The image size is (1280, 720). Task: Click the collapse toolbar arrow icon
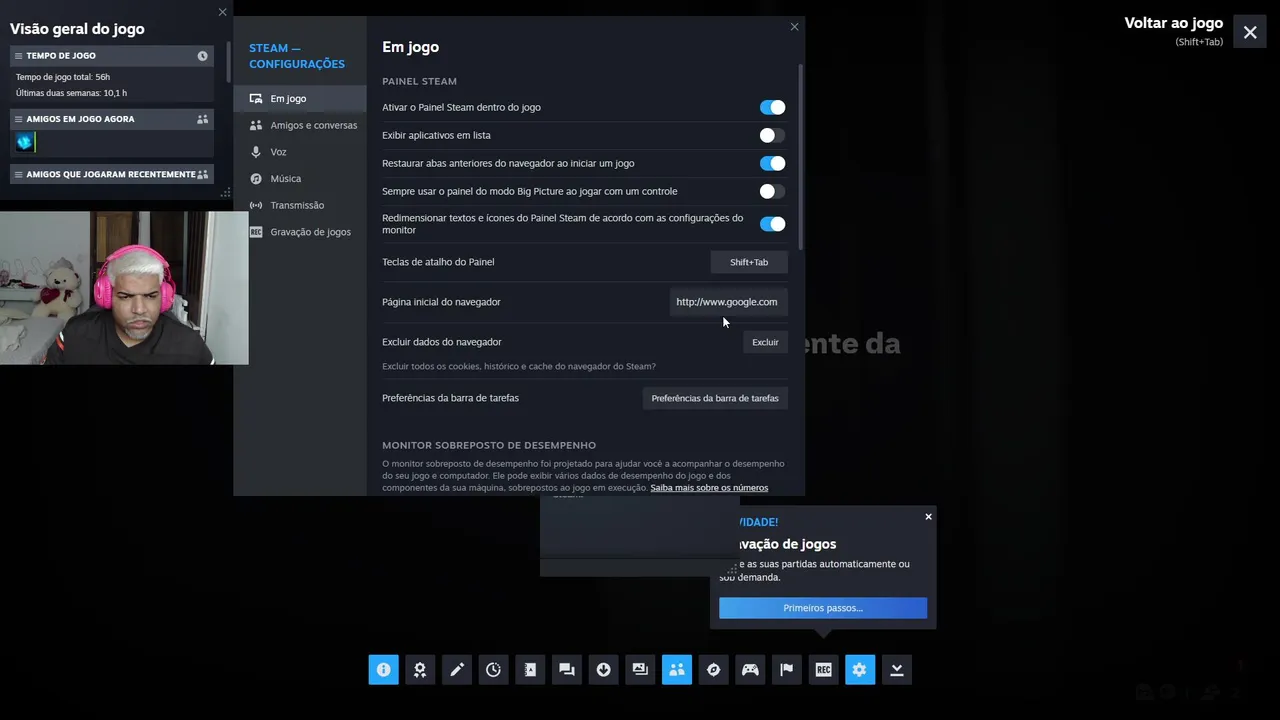tap(897, 670)
